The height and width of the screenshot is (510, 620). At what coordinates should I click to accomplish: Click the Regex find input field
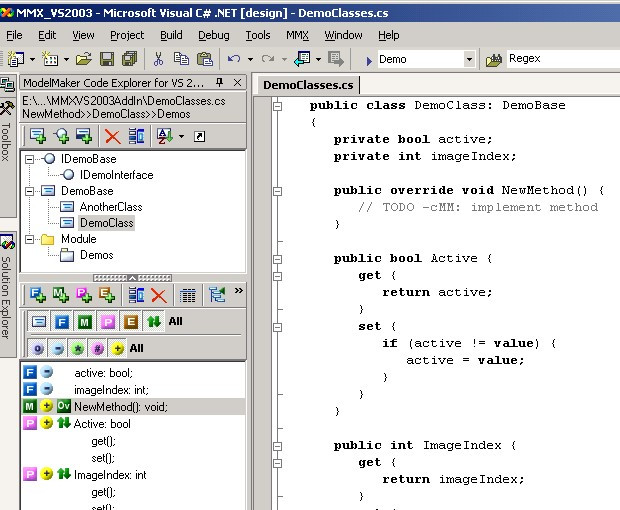[563, 59]
